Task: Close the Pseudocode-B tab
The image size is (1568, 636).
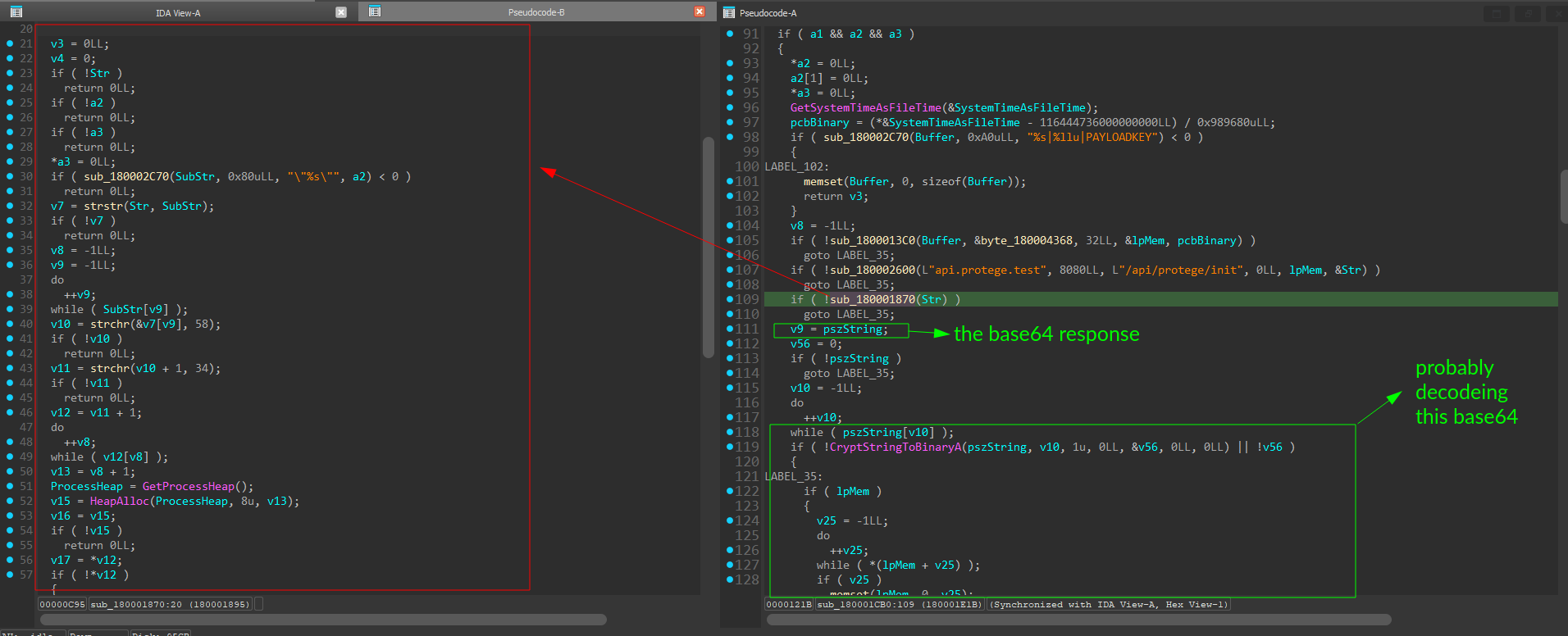Action: (700, 11)
